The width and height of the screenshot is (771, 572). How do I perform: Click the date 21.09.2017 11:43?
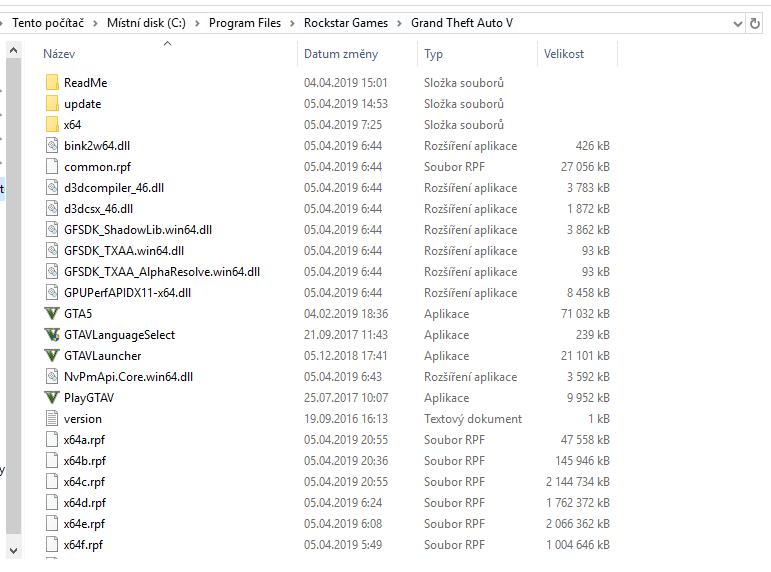click(346, 335)
